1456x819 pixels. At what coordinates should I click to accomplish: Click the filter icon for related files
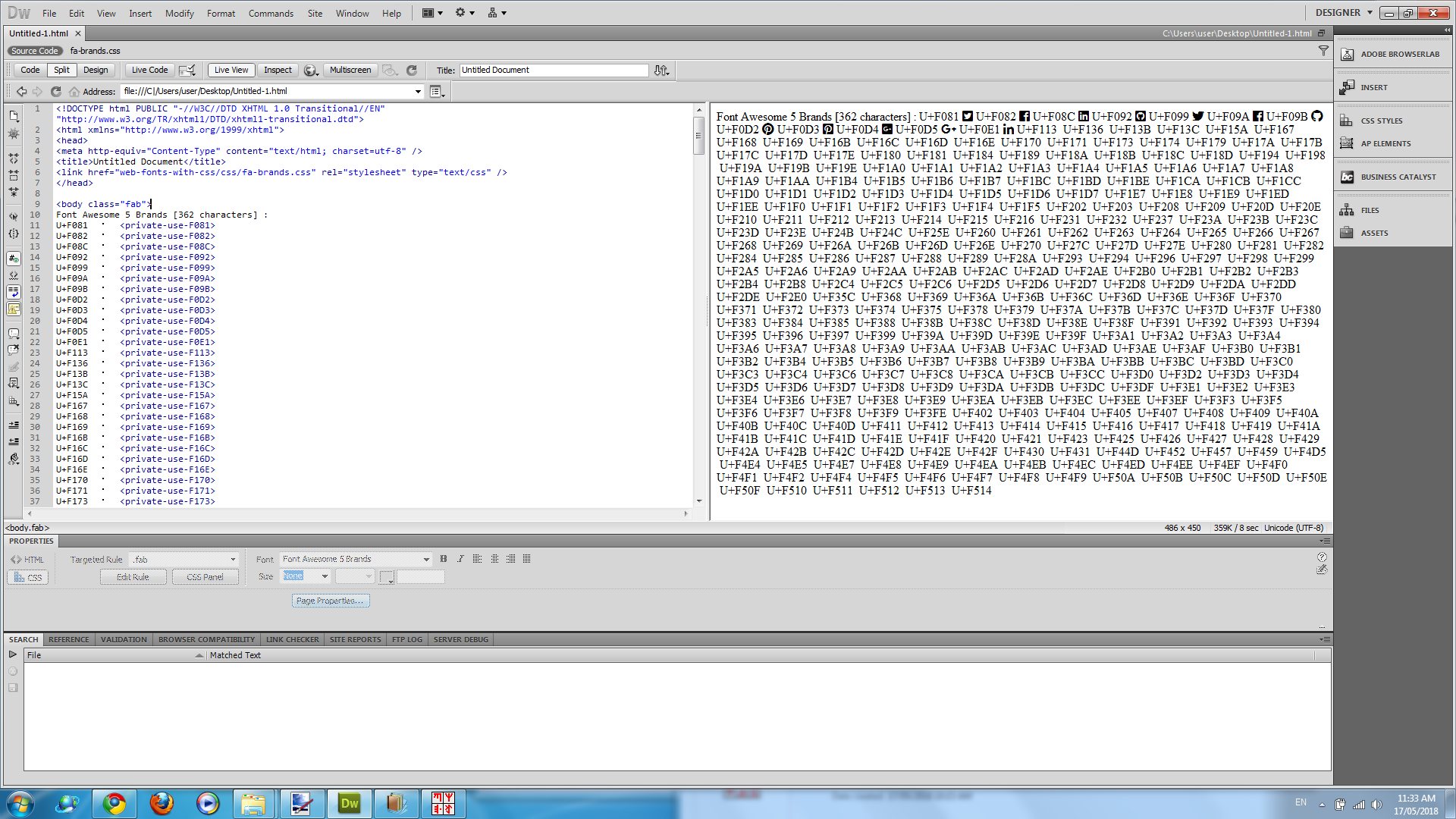1323,51
